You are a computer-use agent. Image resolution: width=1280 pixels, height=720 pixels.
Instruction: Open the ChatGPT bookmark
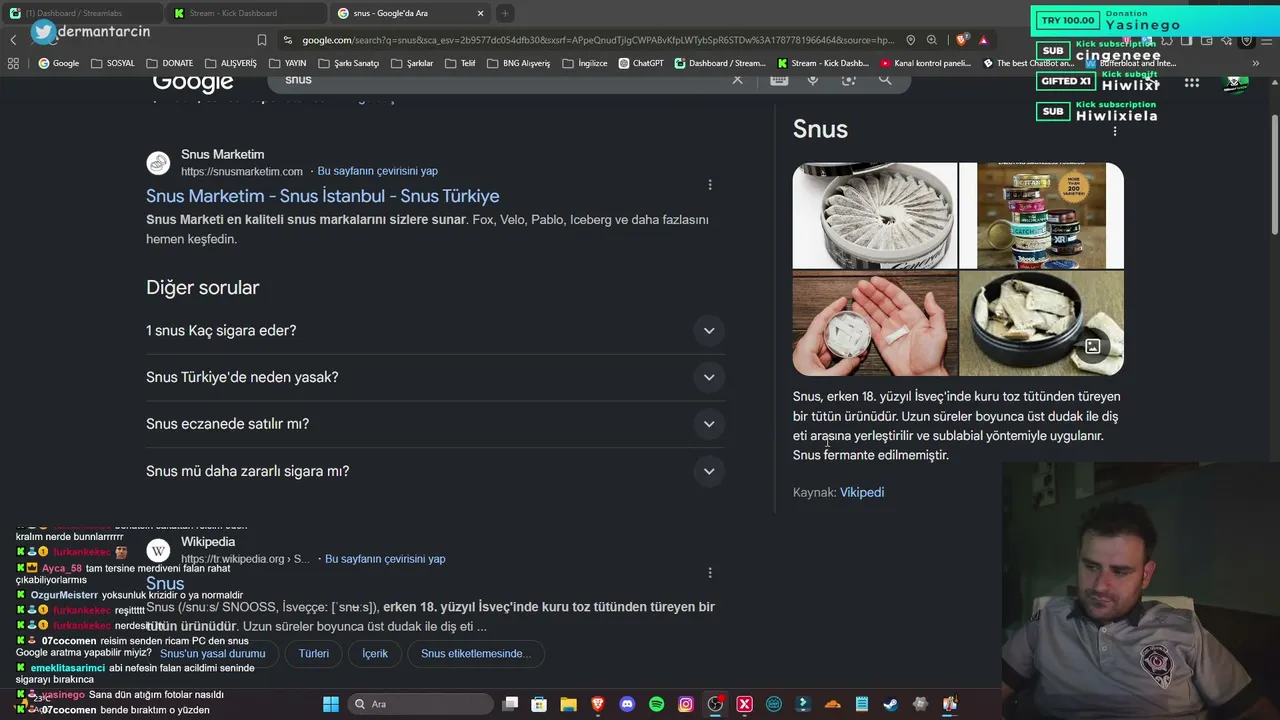pyautogui.click(x=641, y=63)
